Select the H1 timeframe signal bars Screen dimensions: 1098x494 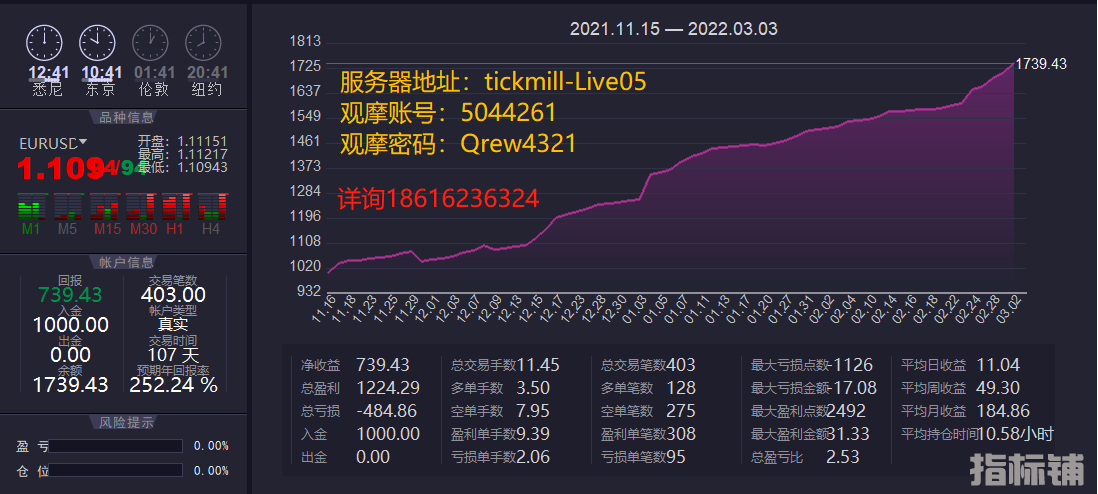(x=176, y=207)
